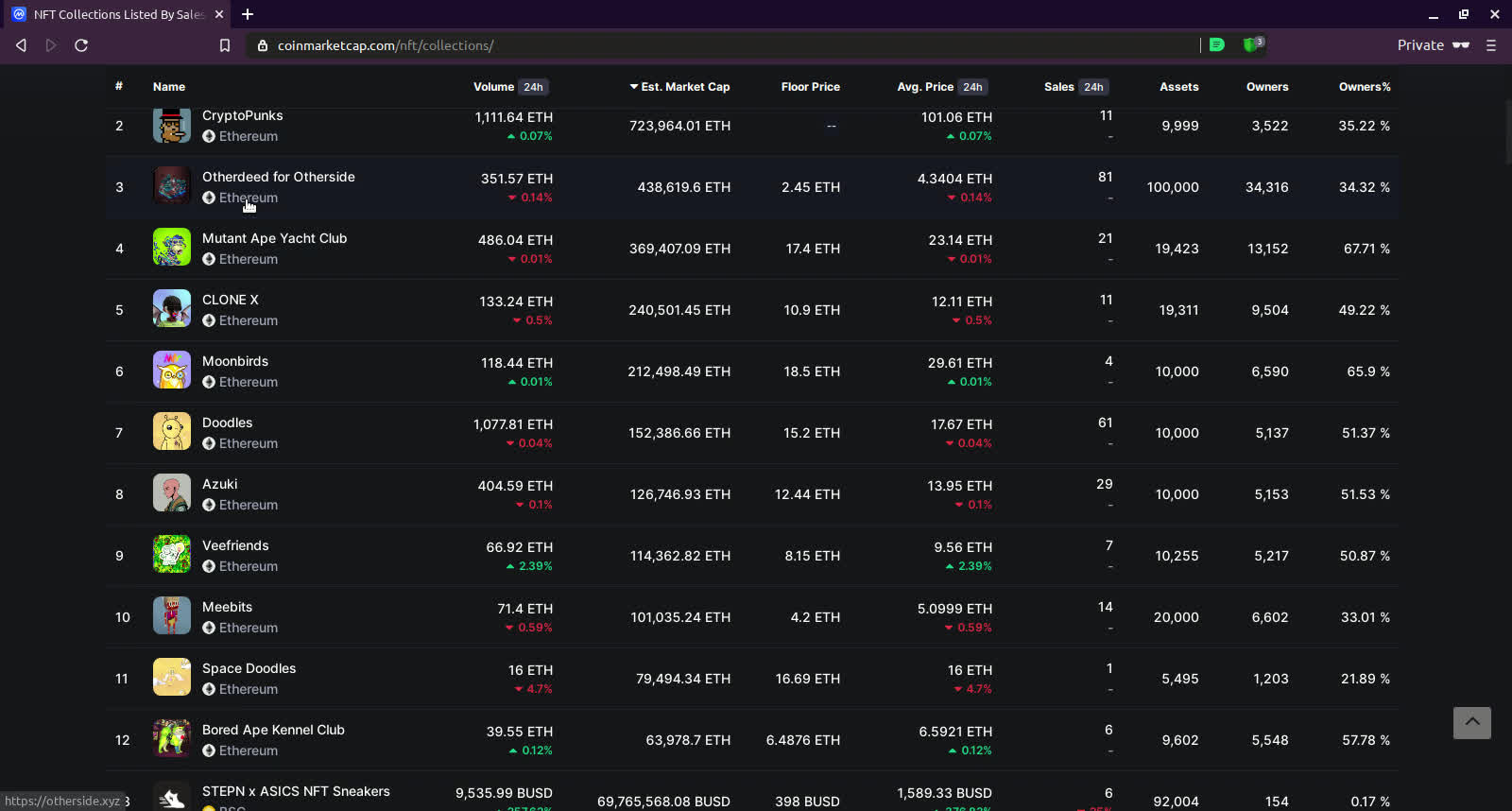This screenshot has height=811, width=1512.
Task: Close the NFT Collections tab
Action: pyautogui.click(x=219, y=14)
